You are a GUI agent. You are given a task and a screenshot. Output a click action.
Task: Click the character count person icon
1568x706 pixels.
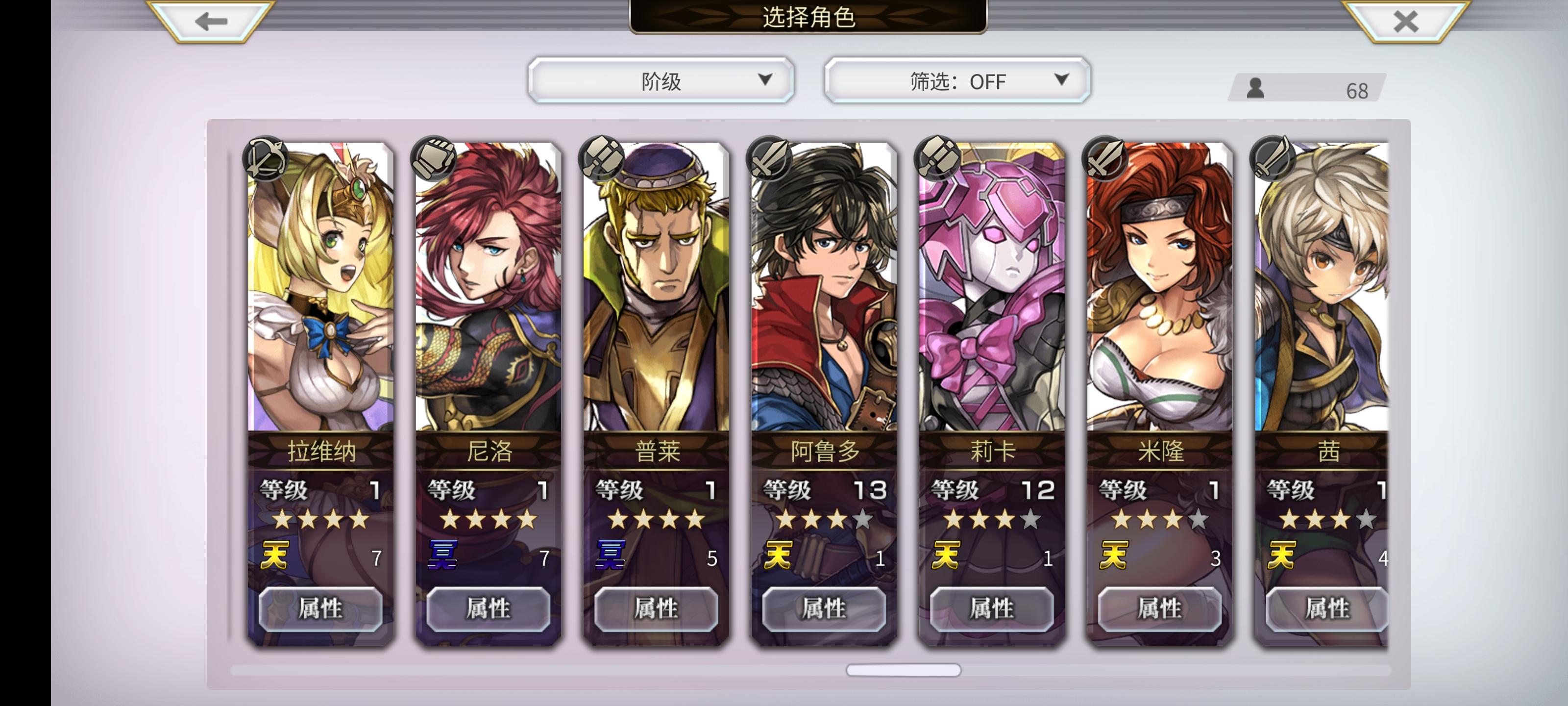point(1256,89)
